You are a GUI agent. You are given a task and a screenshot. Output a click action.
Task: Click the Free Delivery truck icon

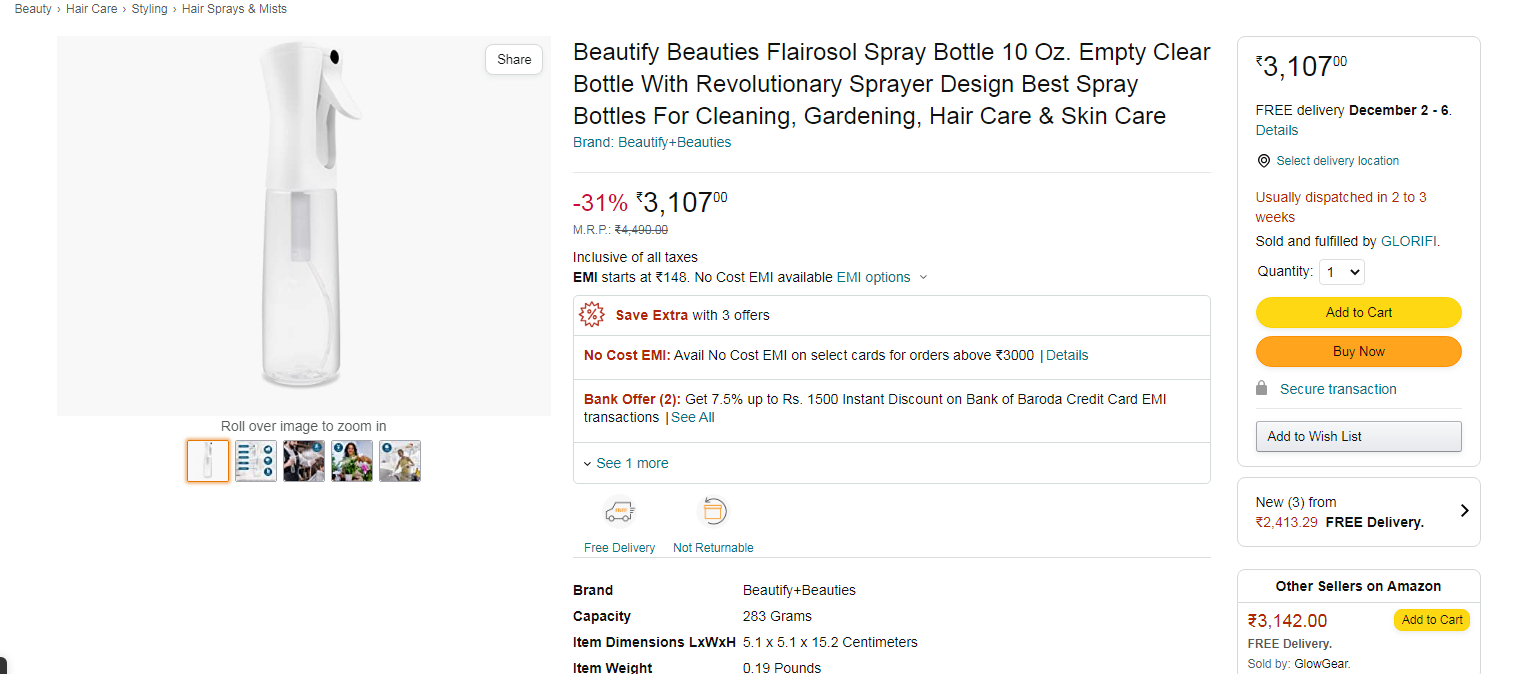[x=619, y=512]
